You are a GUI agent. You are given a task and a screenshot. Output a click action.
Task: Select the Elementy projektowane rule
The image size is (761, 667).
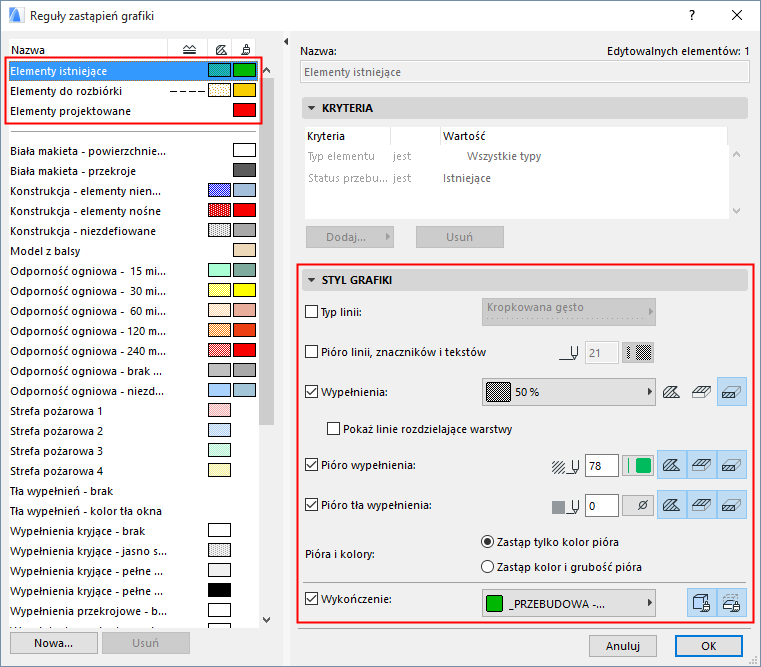click(132, 111)
